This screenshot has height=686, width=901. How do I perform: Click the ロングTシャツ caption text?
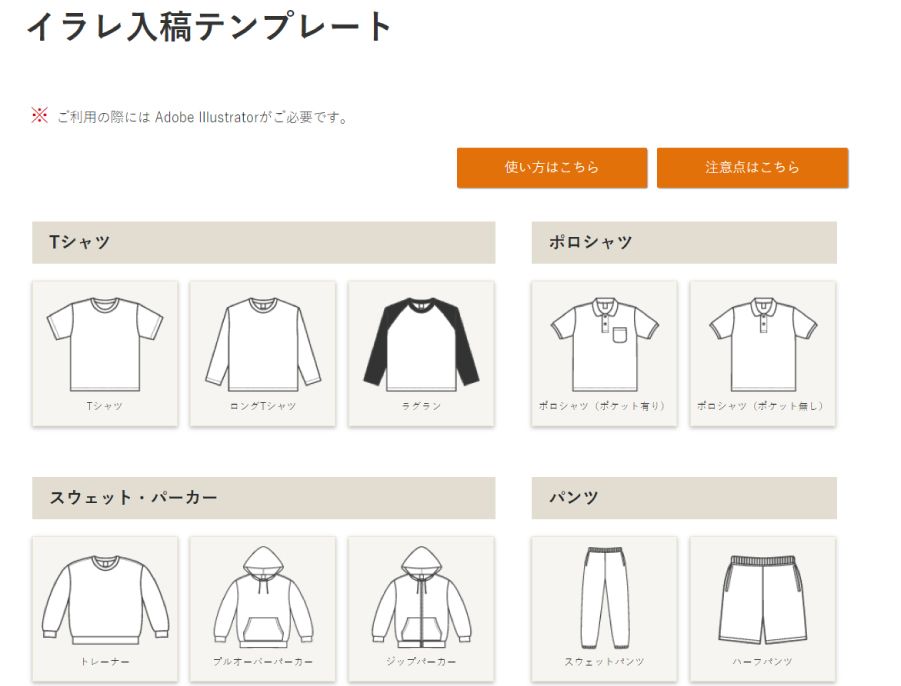click(x=263, y=406)
